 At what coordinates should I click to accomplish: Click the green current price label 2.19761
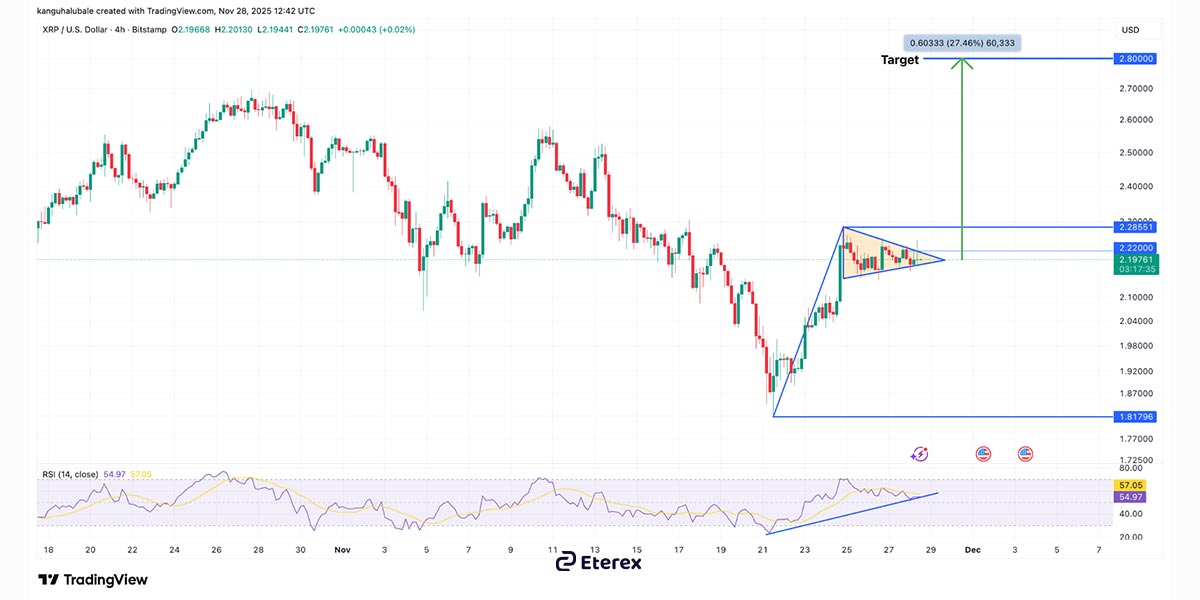1135,259
